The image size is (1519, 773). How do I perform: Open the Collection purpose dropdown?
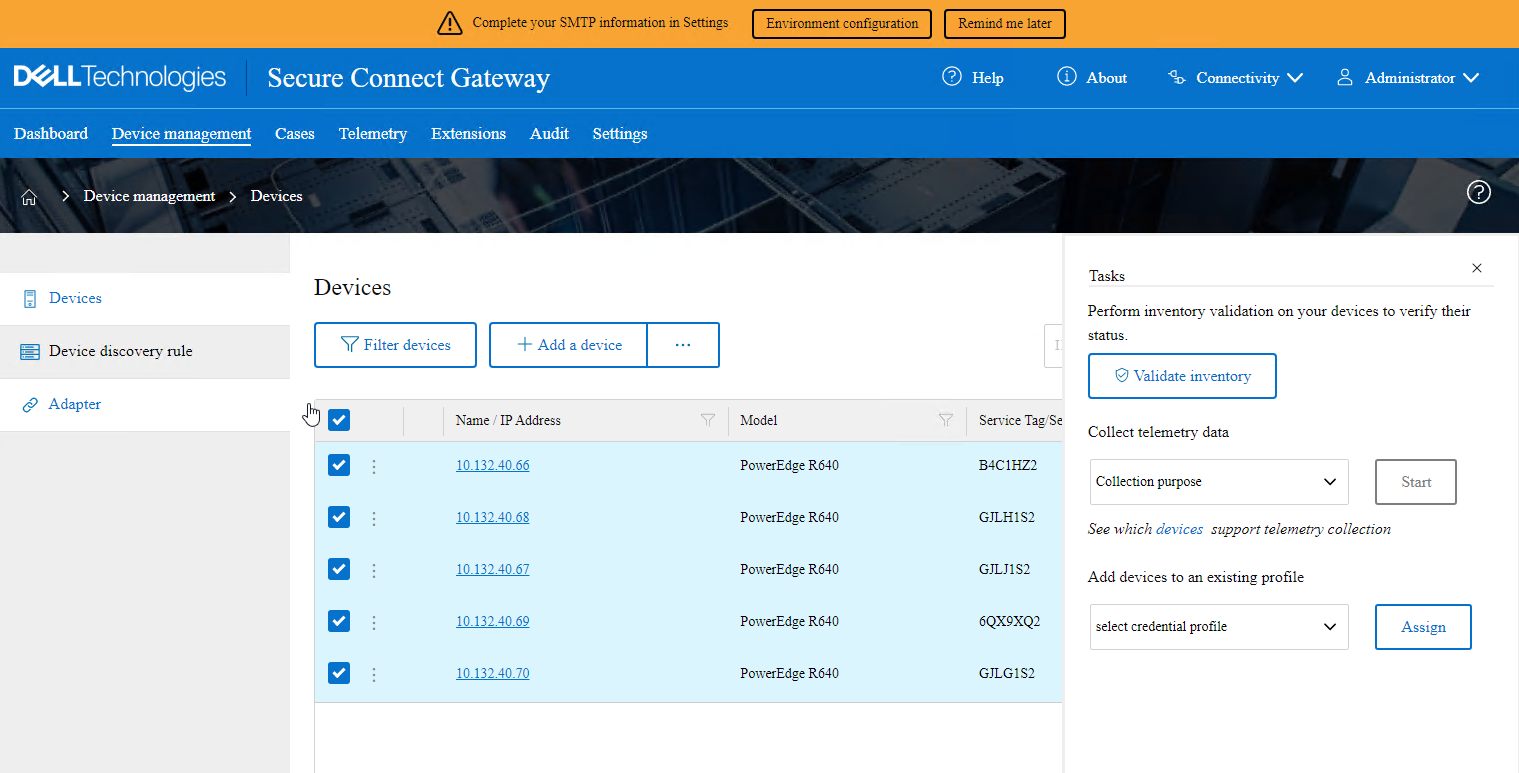(1219, 482)
